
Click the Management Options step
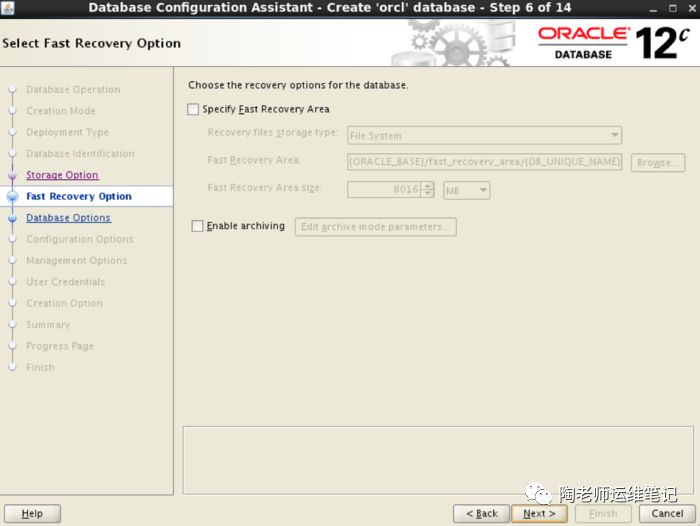click(x=77, y=260)
